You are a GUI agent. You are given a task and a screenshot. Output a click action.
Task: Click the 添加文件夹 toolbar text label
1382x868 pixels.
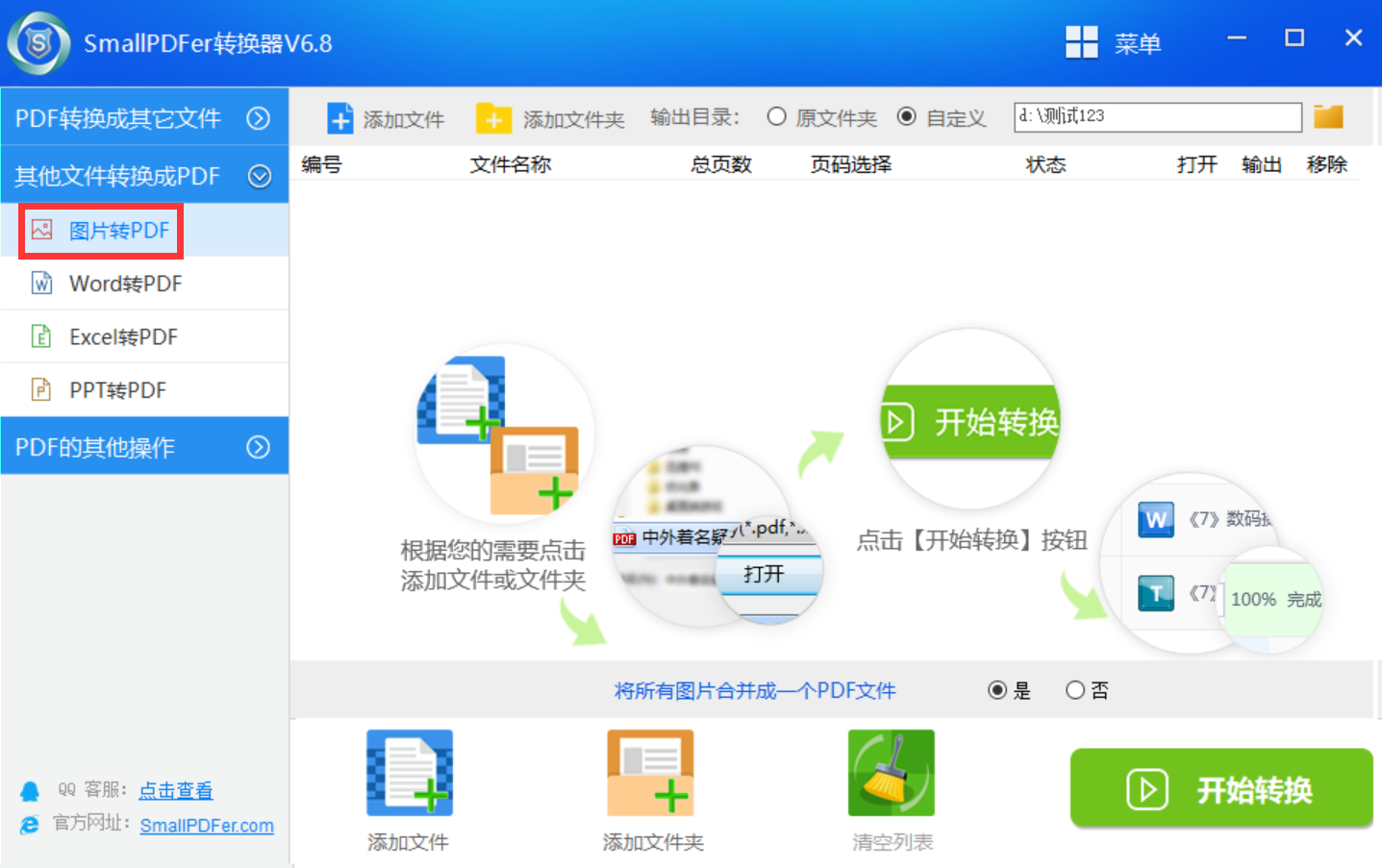point(574,119)
